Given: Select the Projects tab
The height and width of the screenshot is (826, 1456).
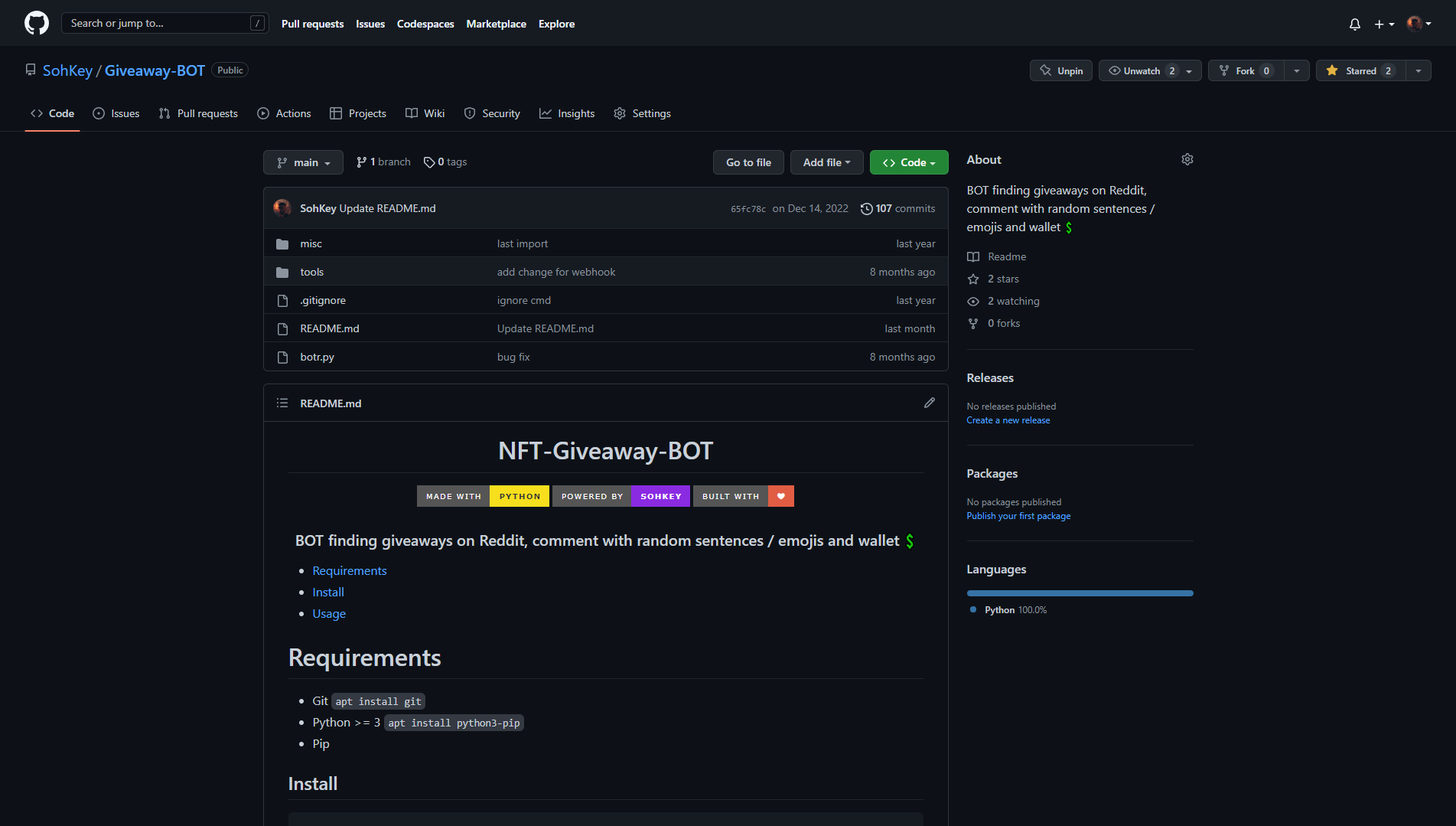Looking at the screenshot, I should (358, 113).
